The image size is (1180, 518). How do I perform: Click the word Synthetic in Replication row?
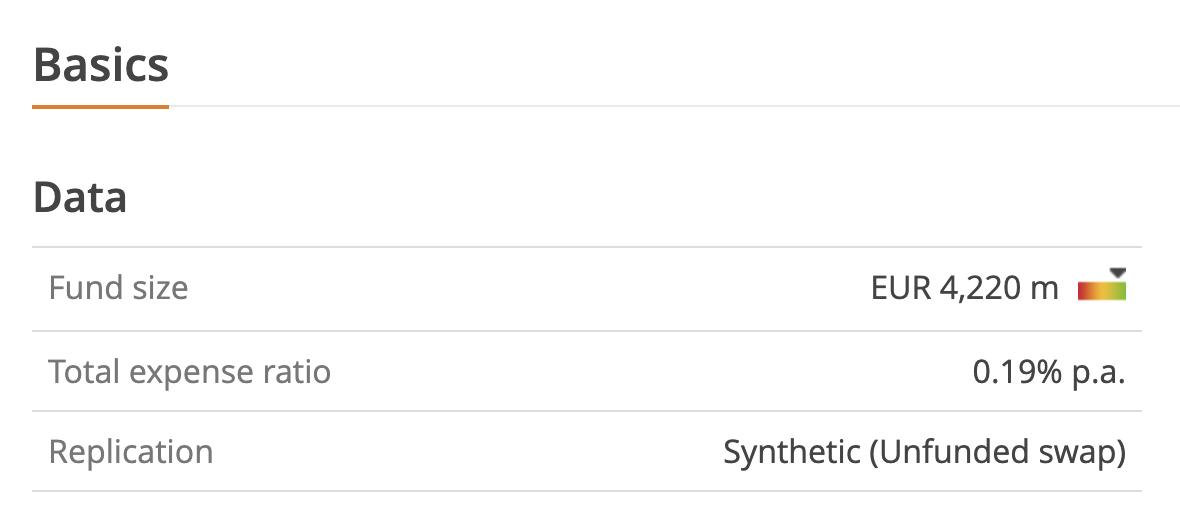(x=791, y=452)
